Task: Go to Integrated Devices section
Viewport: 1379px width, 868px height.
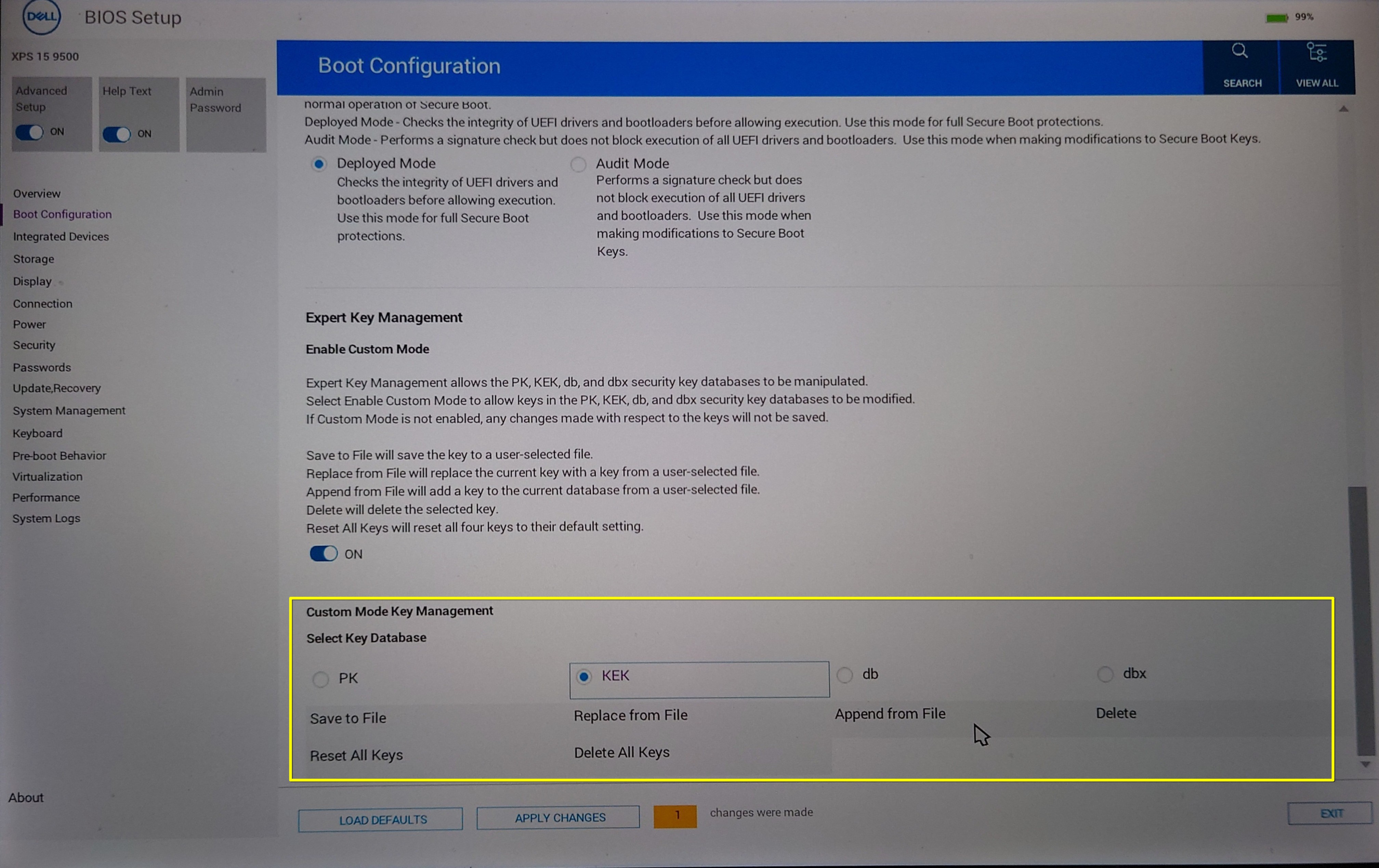Action: pyautogui.click(x=61, y=236)
